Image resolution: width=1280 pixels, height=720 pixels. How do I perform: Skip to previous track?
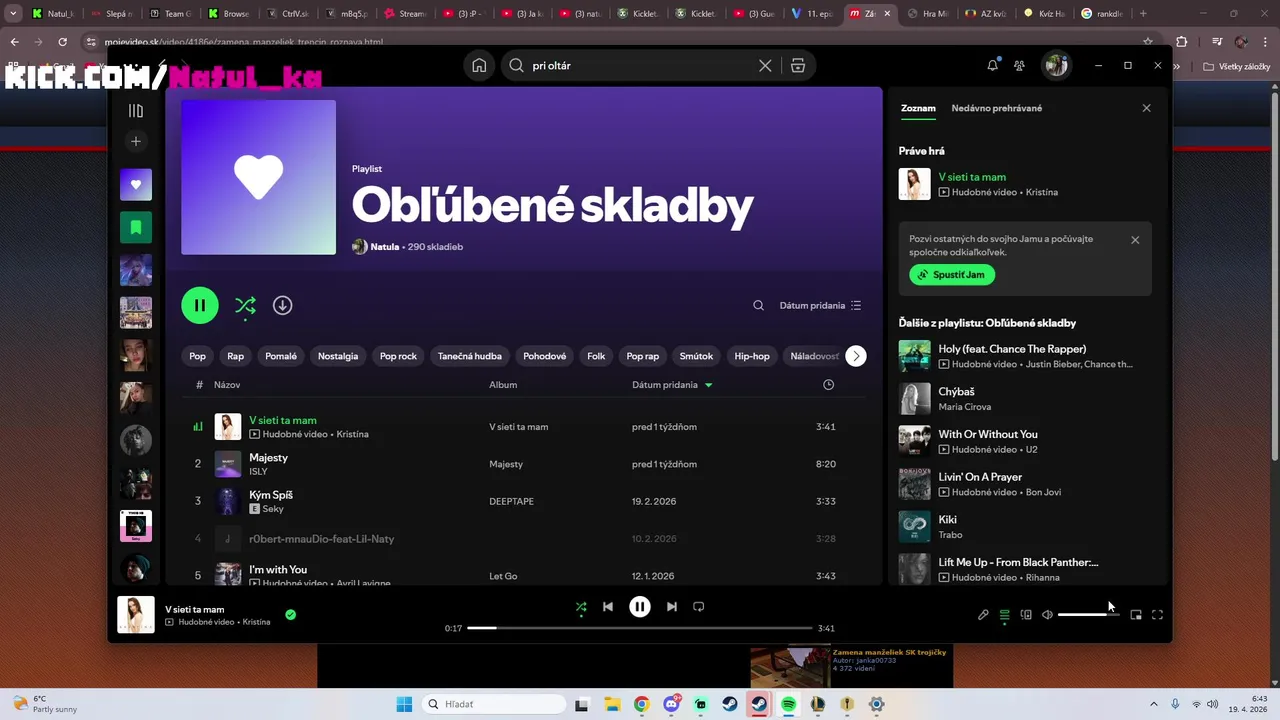click(x=608, y=606)
